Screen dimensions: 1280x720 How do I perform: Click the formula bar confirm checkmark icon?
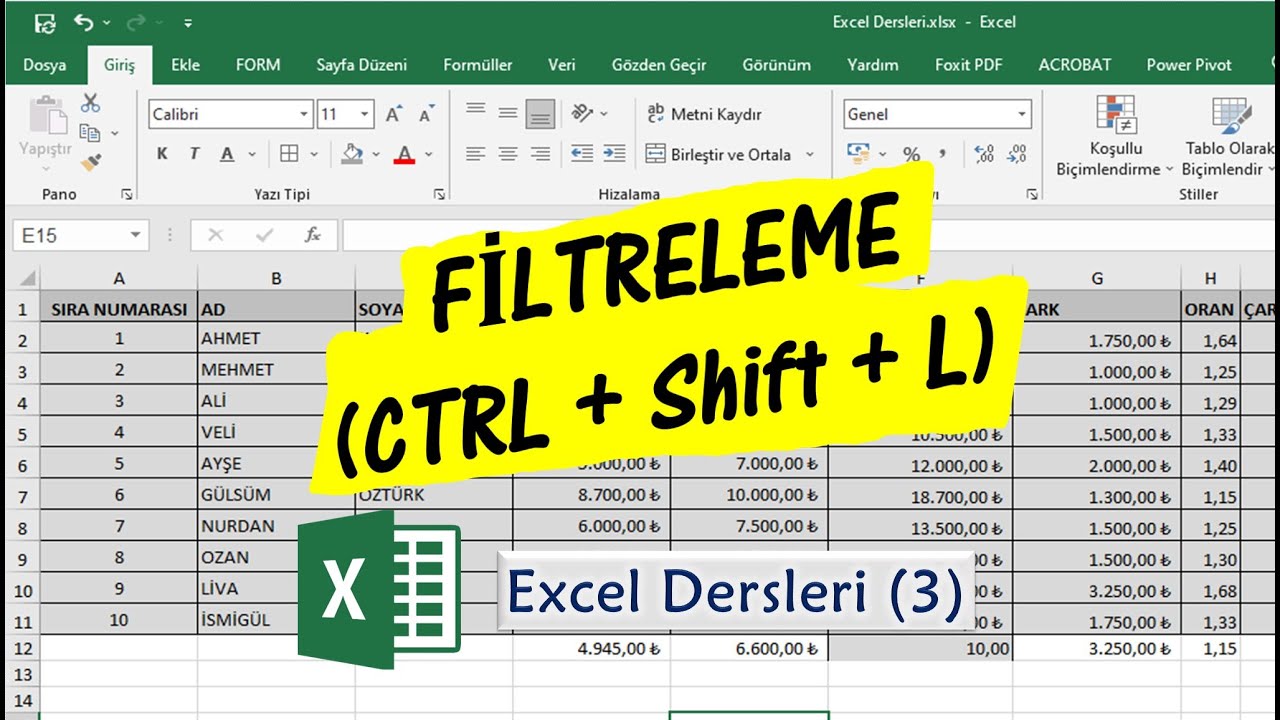point(264,236)
